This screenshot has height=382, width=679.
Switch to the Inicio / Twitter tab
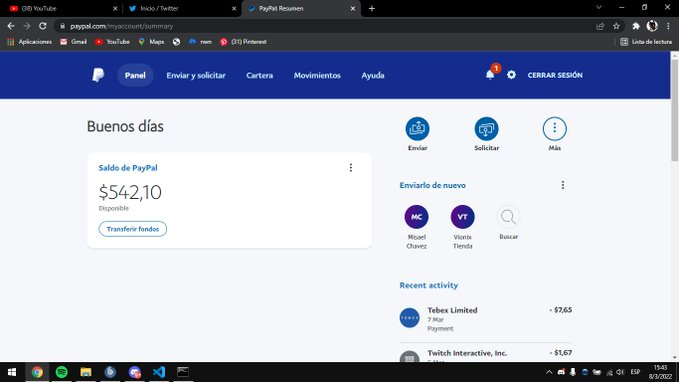182,8
